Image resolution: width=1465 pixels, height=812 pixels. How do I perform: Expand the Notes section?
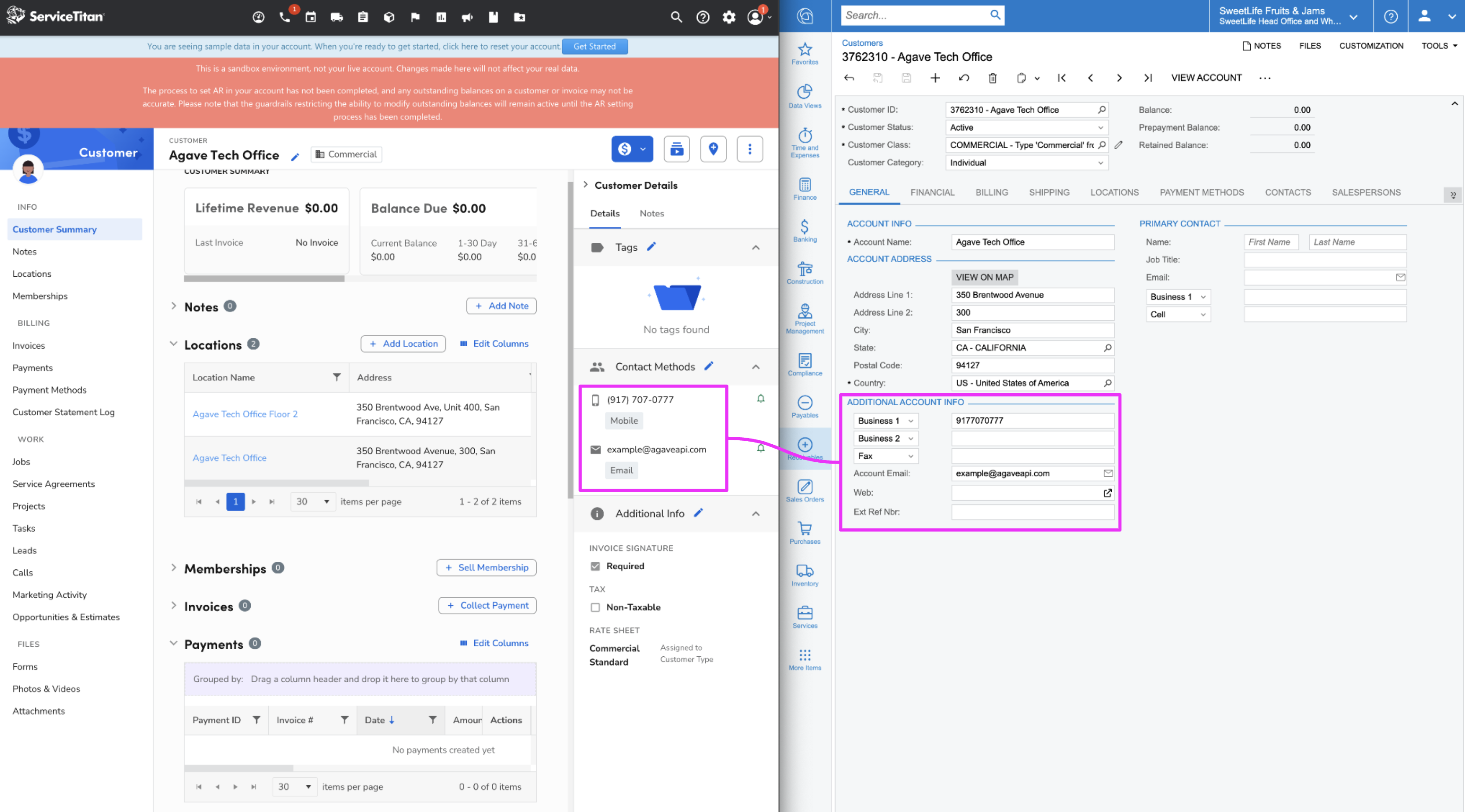(173, 306)
